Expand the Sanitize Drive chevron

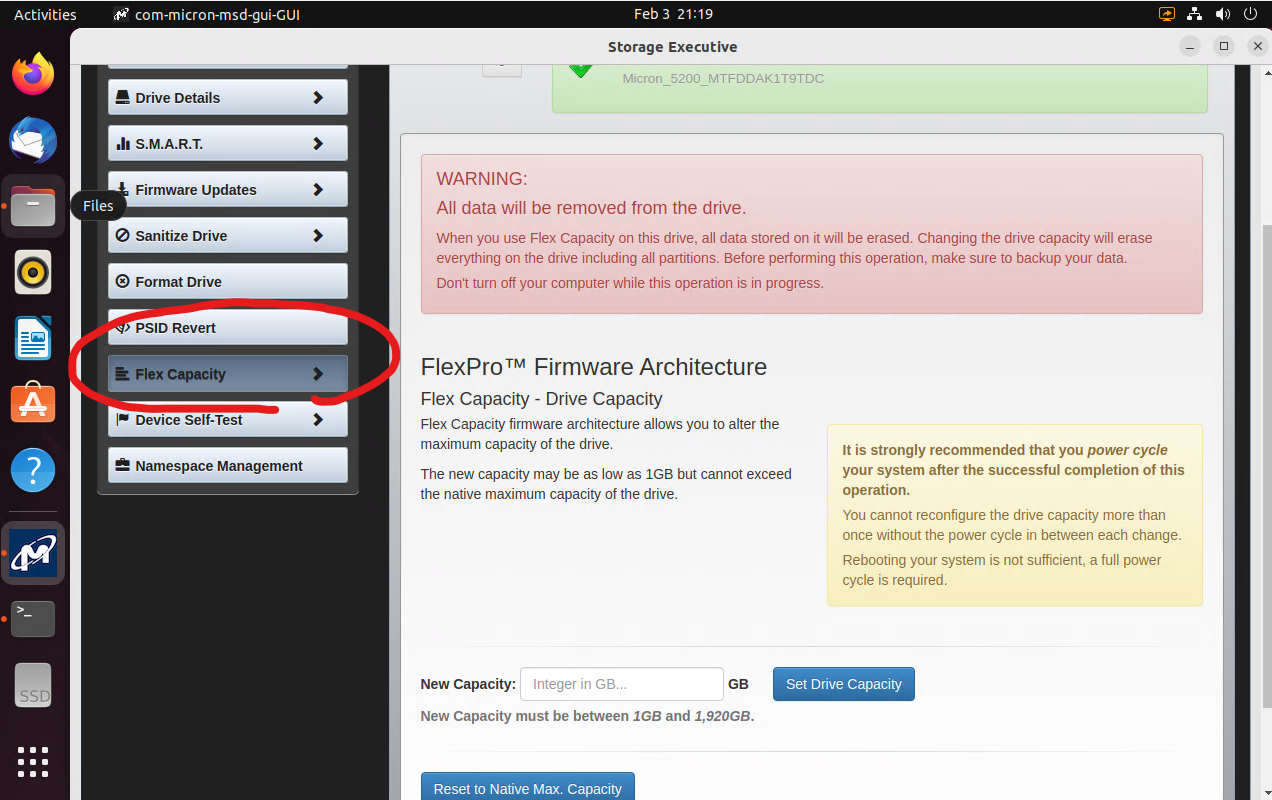pyautogui.click(x=318, y=236)
